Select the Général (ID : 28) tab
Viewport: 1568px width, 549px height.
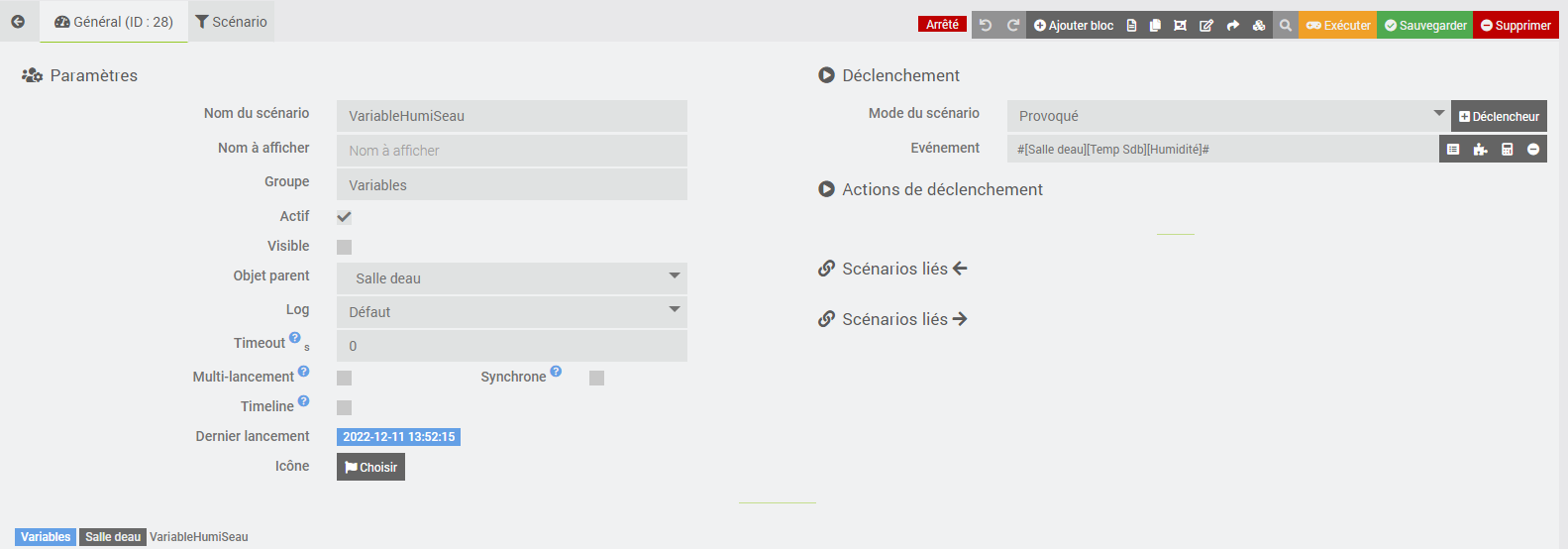click(114, 22)
